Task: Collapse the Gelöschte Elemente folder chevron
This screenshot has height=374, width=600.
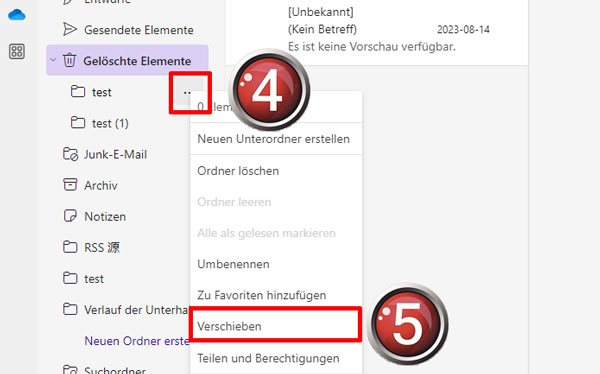Action: pos(53,60)
